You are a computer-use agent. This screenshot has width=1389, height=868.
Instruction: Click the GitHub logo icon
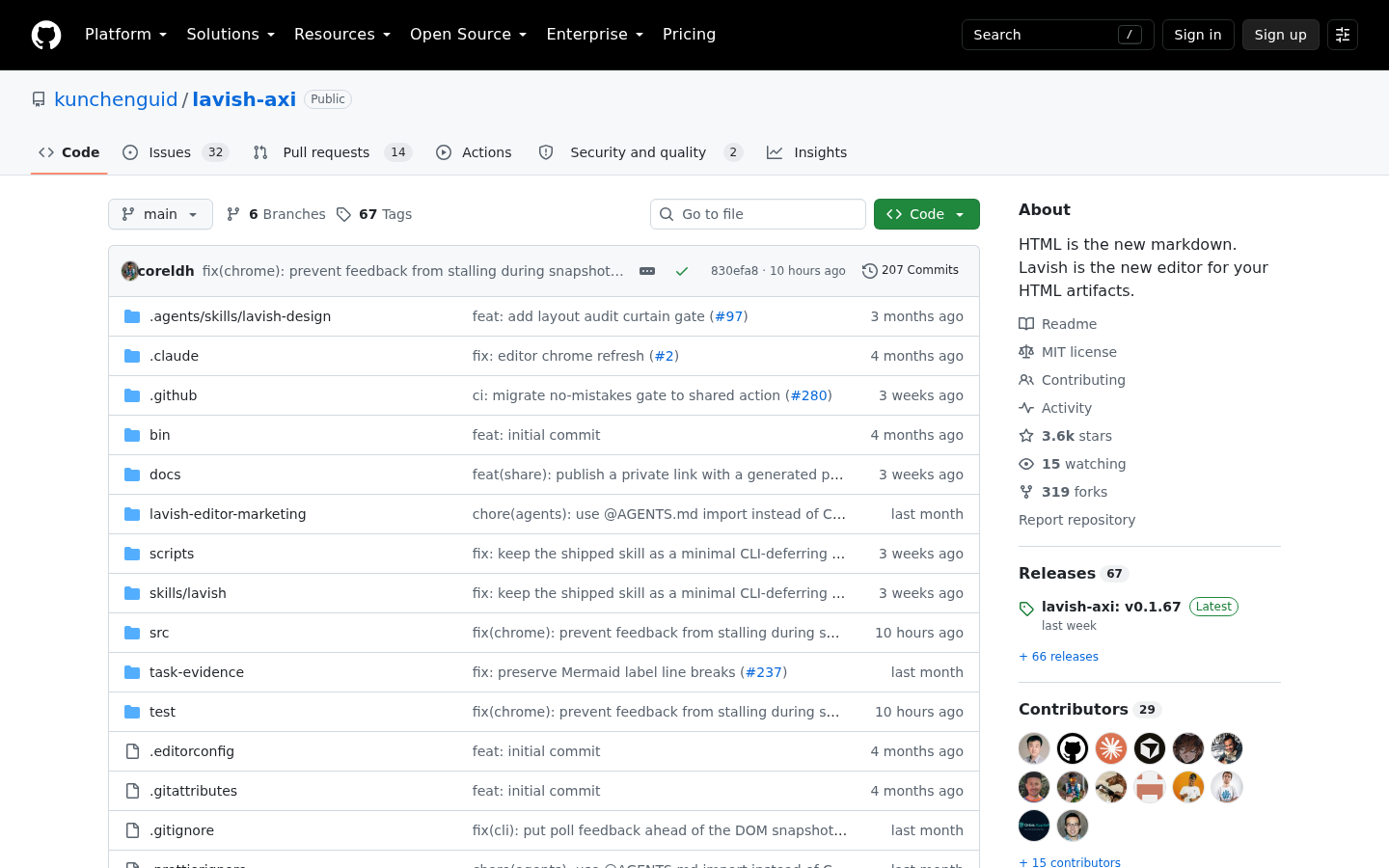click(x=46, y=35)
